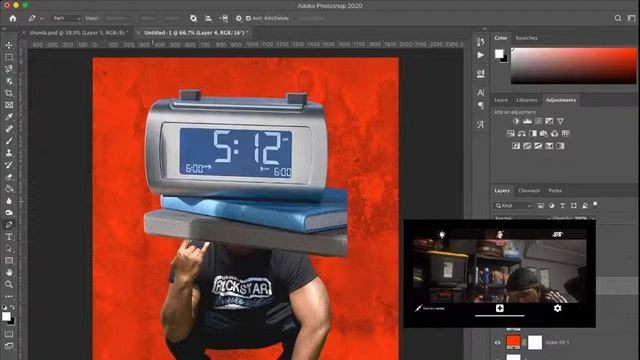Select the Paint Bucket tool
The height and width of the screenshot is (360, 640).
[x=9, y=189]
